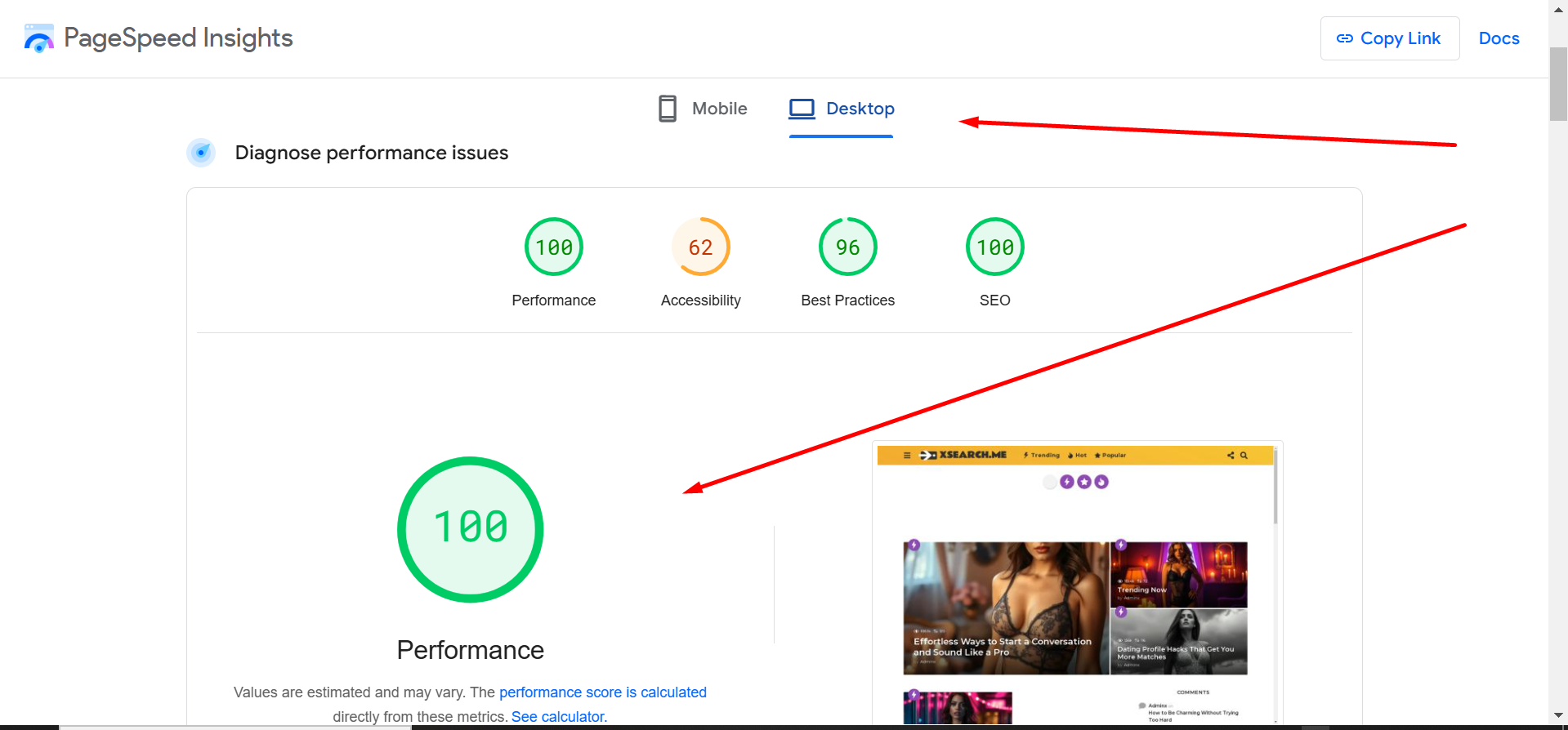Click the Diagnose performance issues heading

click(371, 153)
